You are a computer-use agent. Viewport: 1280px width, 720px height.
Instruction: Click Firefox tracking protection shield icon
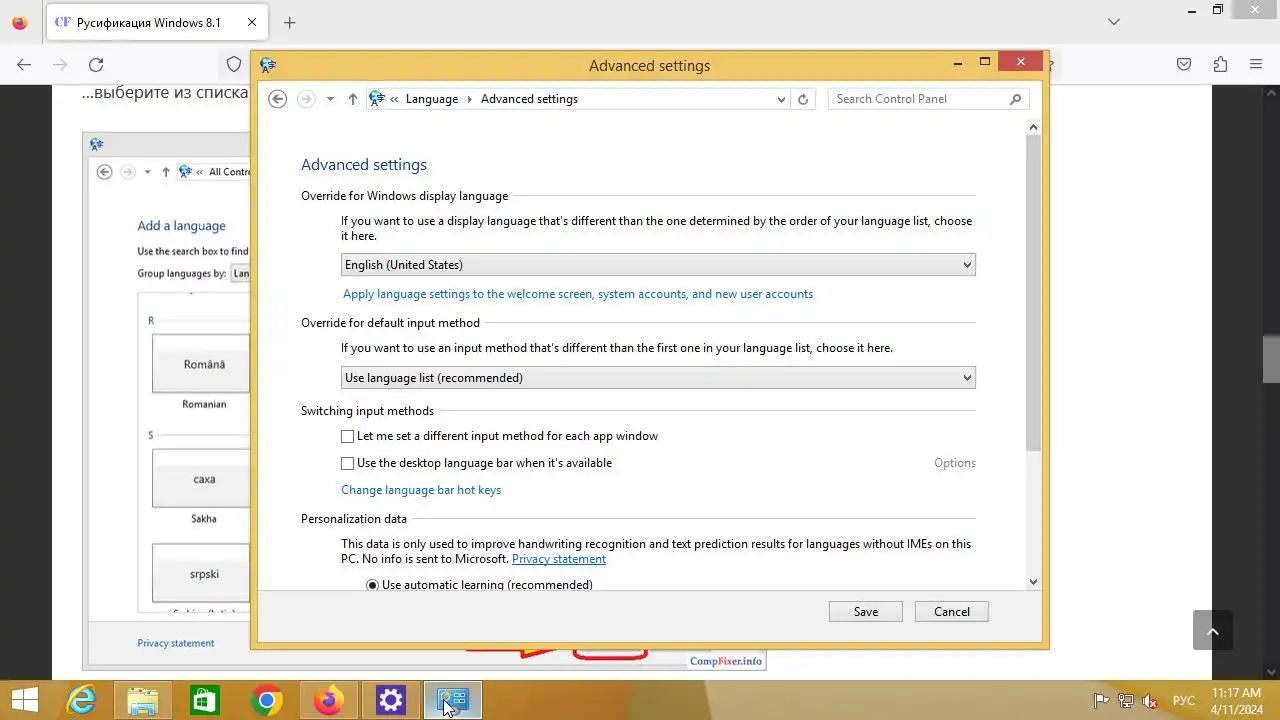[x=234, y=64]
